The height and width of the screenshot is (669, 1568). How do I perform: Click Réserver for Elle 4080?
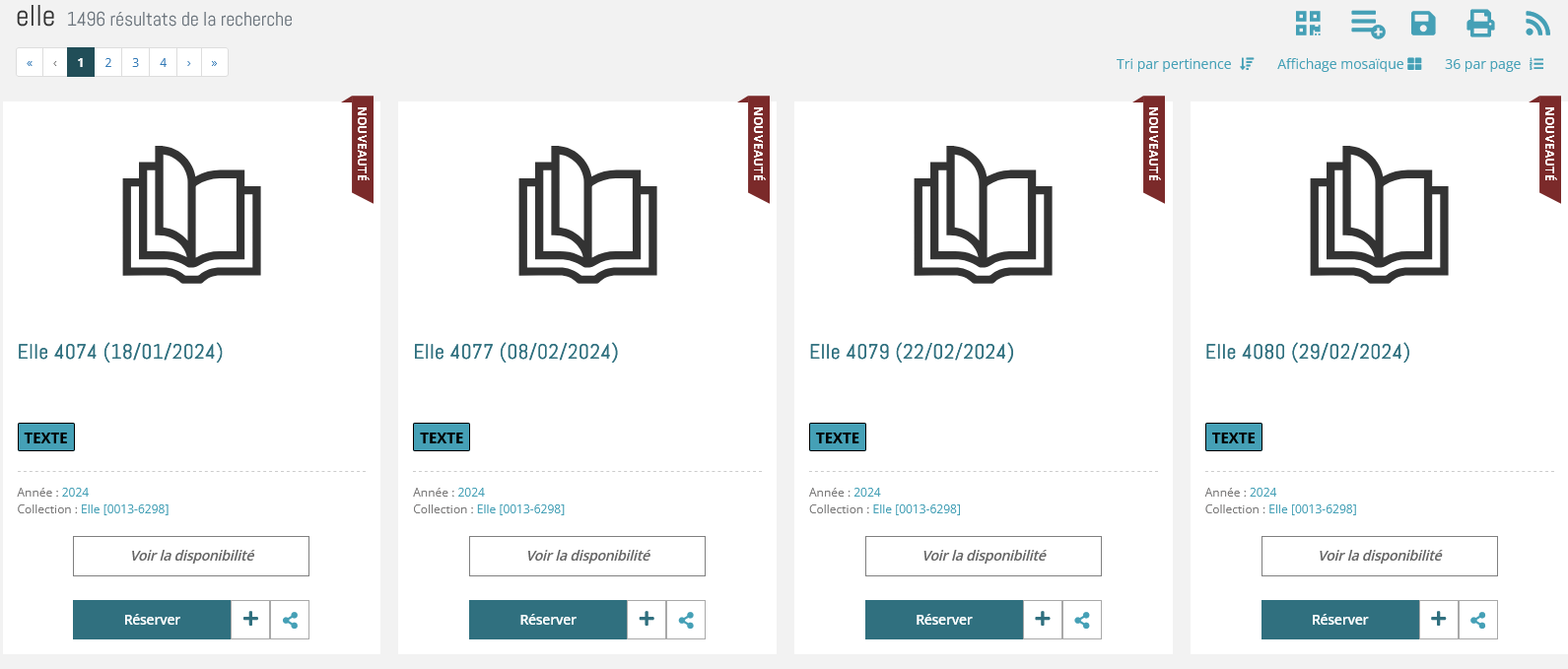click(x=1340, y=620)
